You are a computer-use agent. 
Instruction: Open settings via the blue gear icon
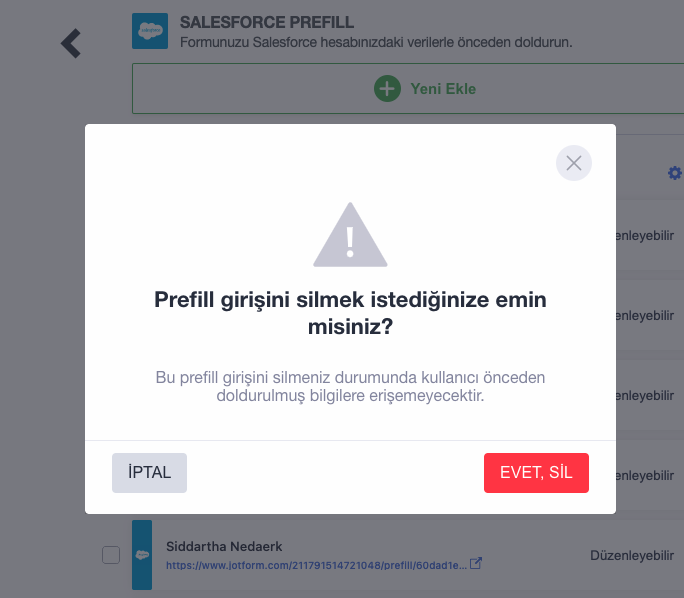click(675, 173)
